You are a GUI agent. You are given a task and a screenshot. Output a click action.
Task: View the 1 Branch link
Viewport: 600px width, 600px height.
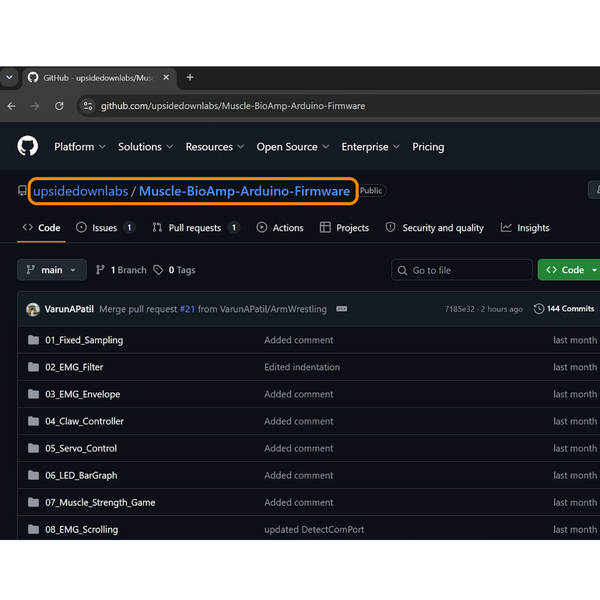121,270
